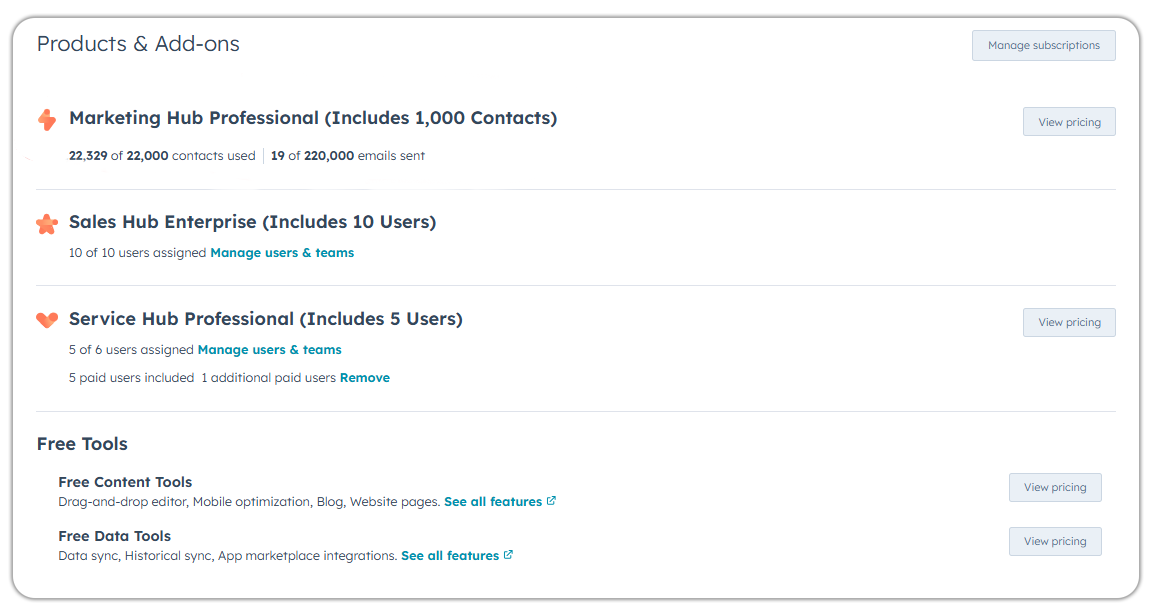Remove the additional paid Service Hub user
This screenshot has height=611, width=1156.
click(x=364, y=378)
